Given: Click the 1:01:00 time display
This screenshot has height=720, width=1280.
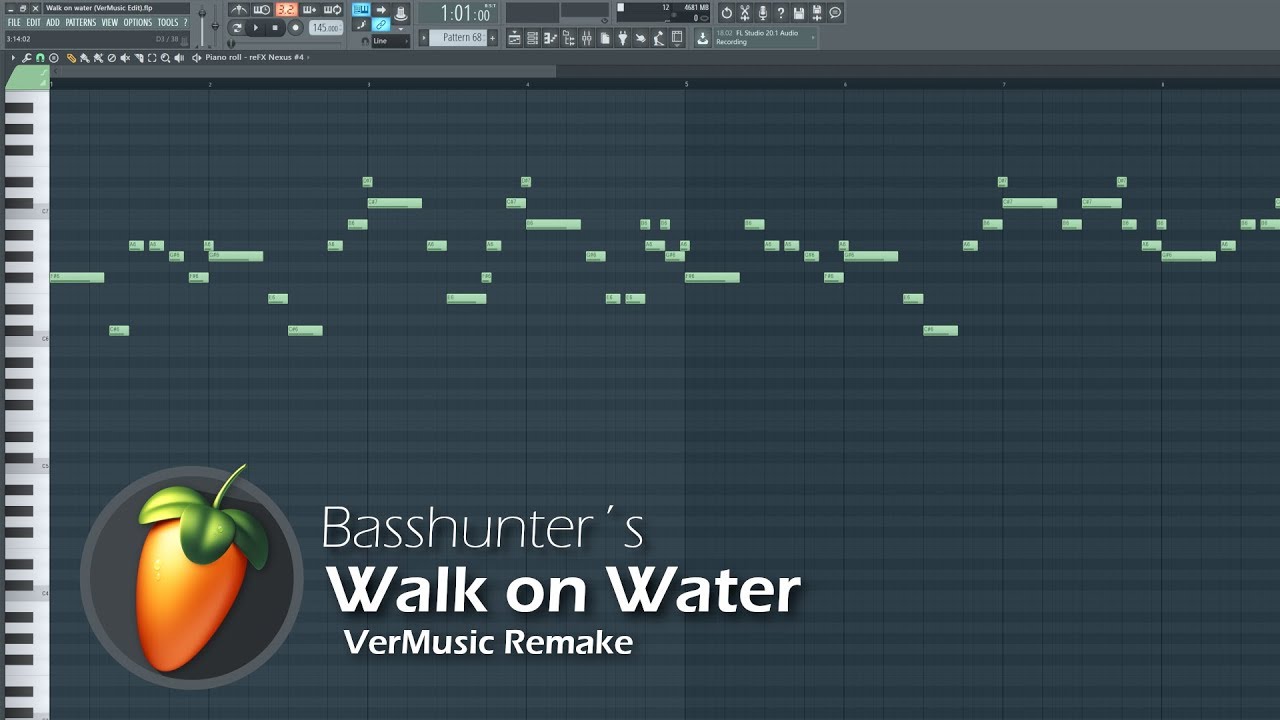Looking at the screenshot, I should tap(457, 12).
